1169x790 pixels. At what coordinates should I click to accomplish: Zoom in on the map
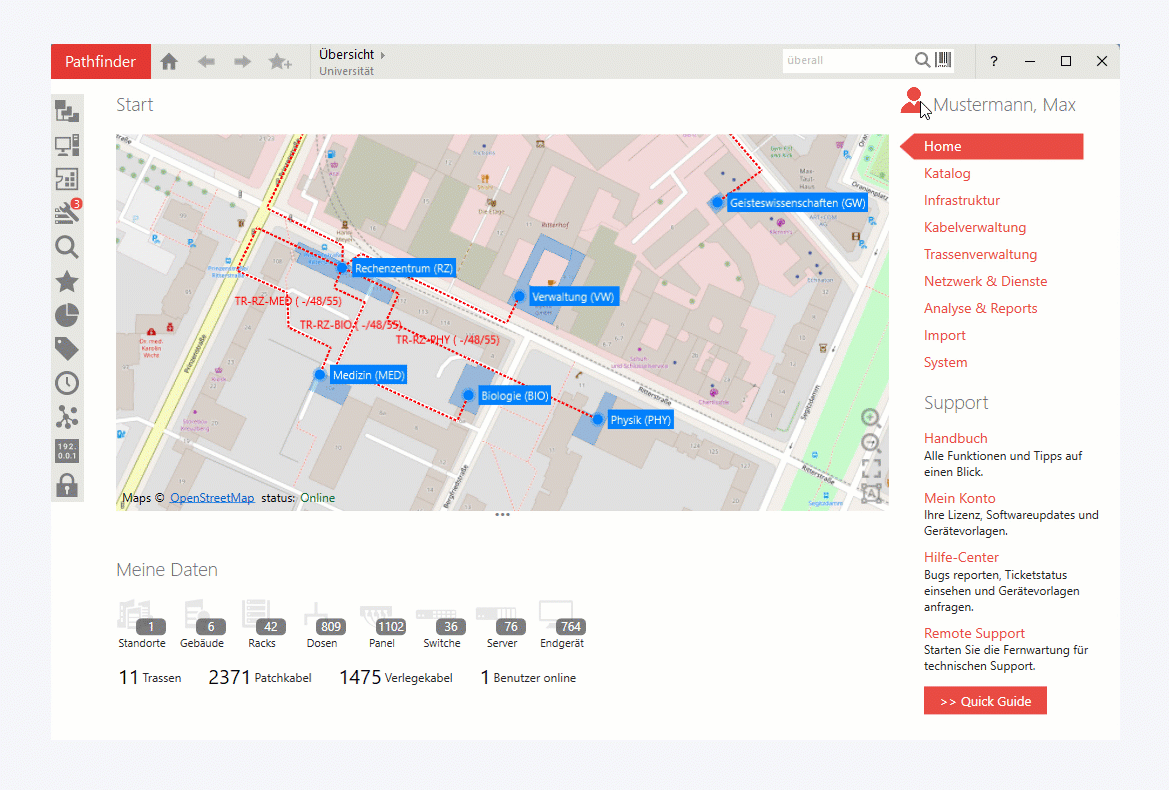tap(871, 418)
